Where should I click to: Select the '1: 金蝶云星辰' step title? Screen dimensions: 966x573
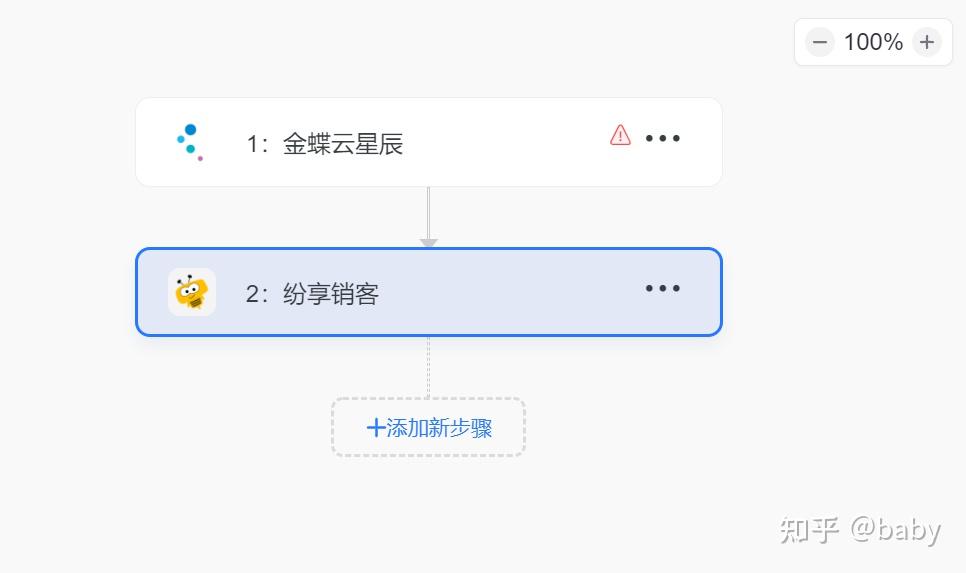pyautogui.click(x=325, y=144)
